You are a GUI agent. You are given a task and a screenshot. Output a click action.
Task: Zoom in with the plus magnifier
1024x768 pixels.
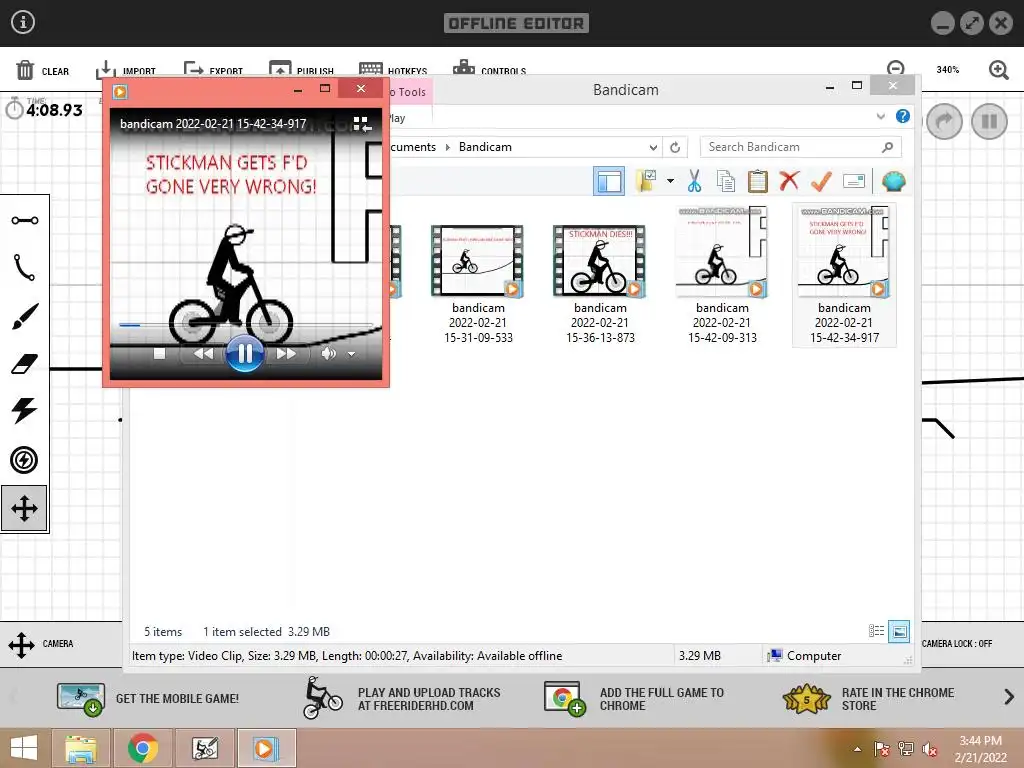point(999,69)
